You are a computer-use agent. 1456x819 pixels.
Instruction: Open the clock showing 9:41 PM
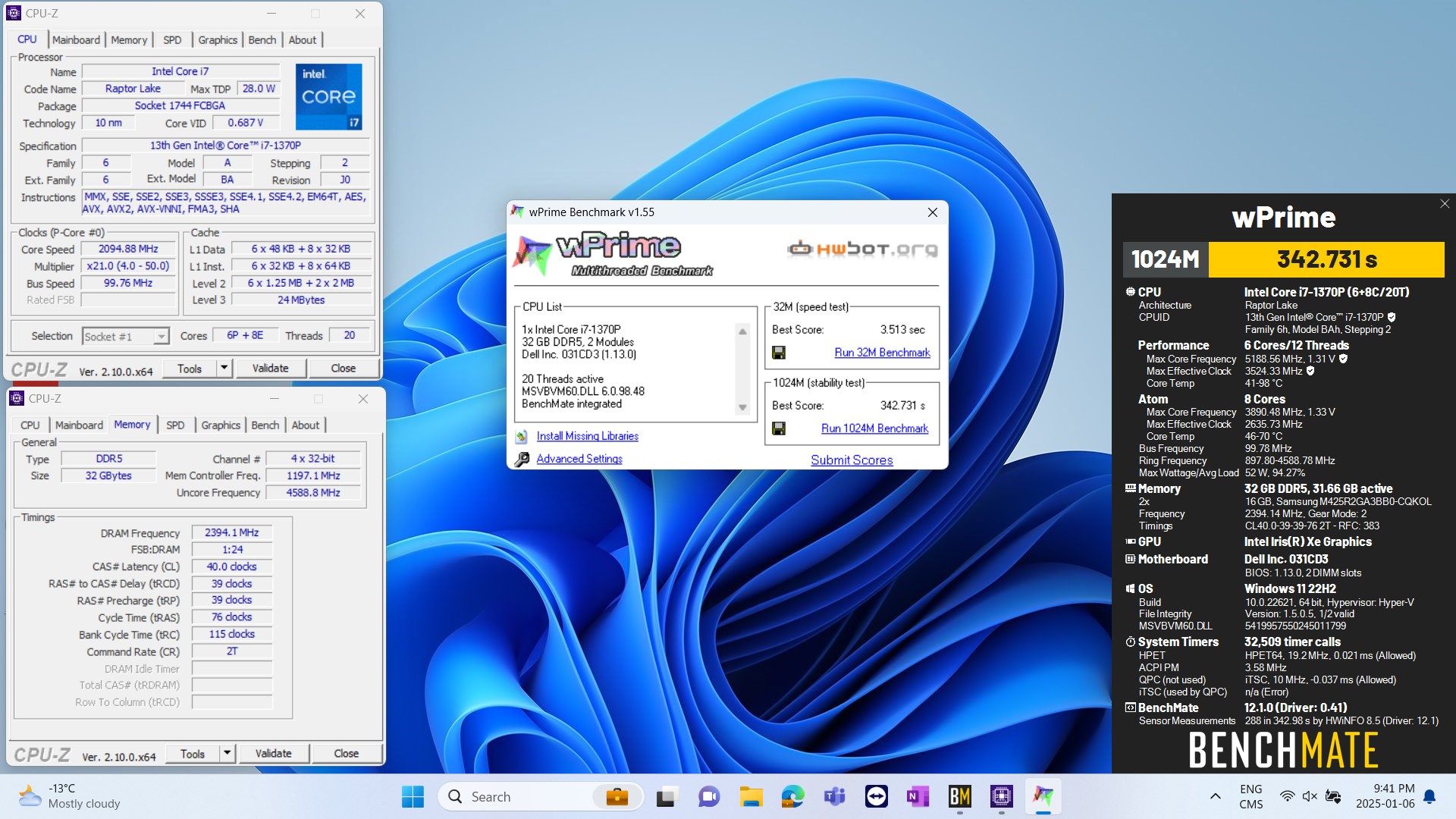1385,796
